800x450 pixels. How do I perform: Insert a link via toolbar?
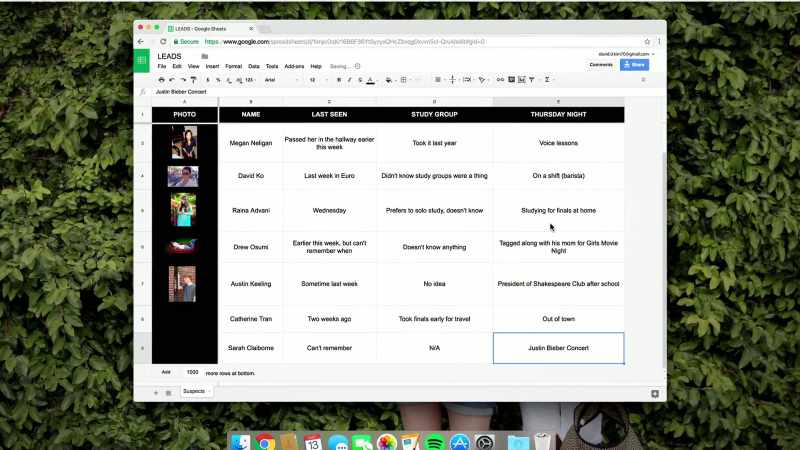pos(500,80)
